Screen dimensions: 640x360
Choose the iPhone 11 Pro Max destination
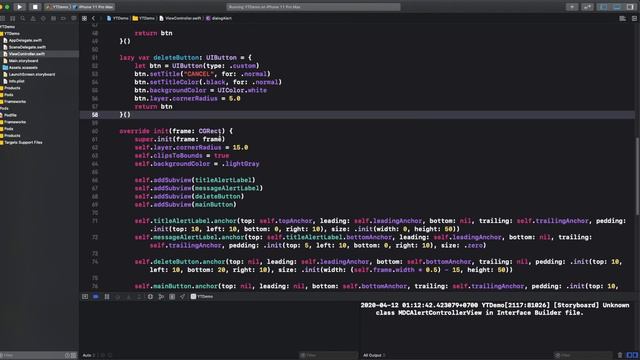pos(93,7)
